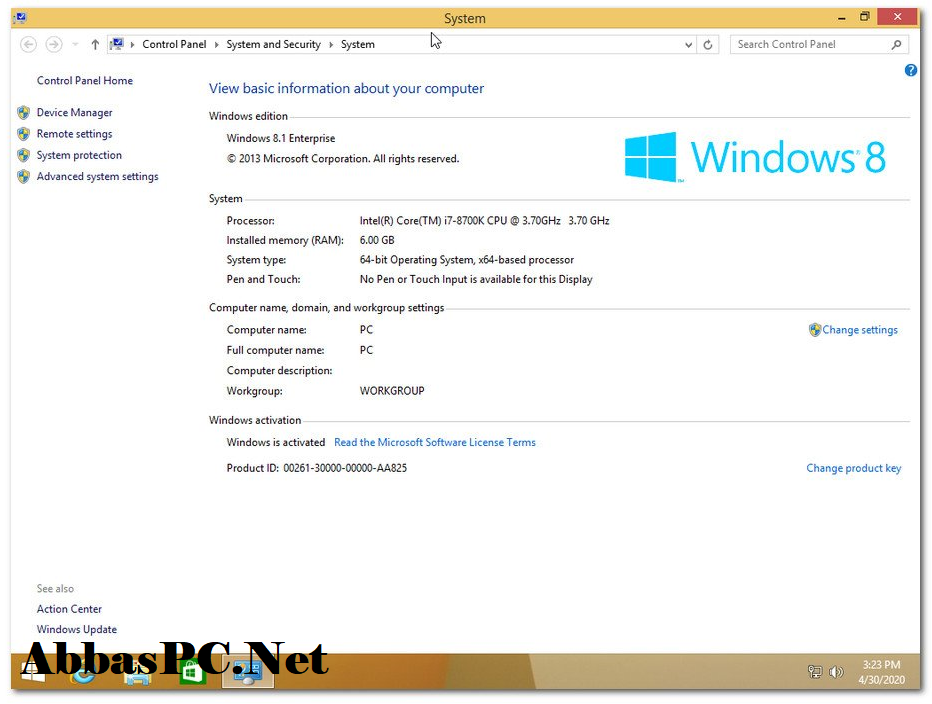Open File Explorer from the taskbar
The width and height of the screenshot is (932, 704).
(138, 672)
